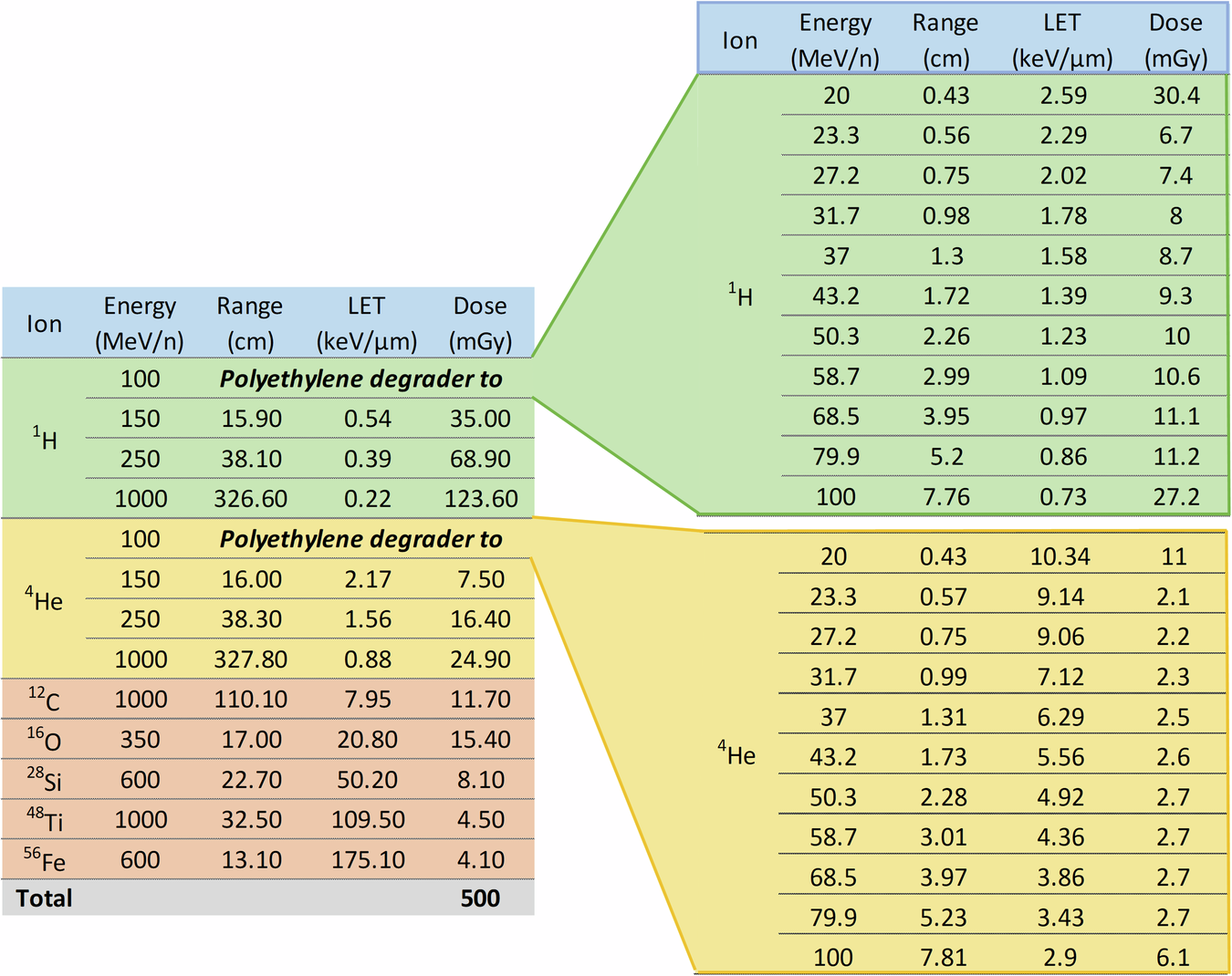Viewport: 1232px width, 976px height.
Task: Click the dose value 123.60
Action: pos(481,499)
